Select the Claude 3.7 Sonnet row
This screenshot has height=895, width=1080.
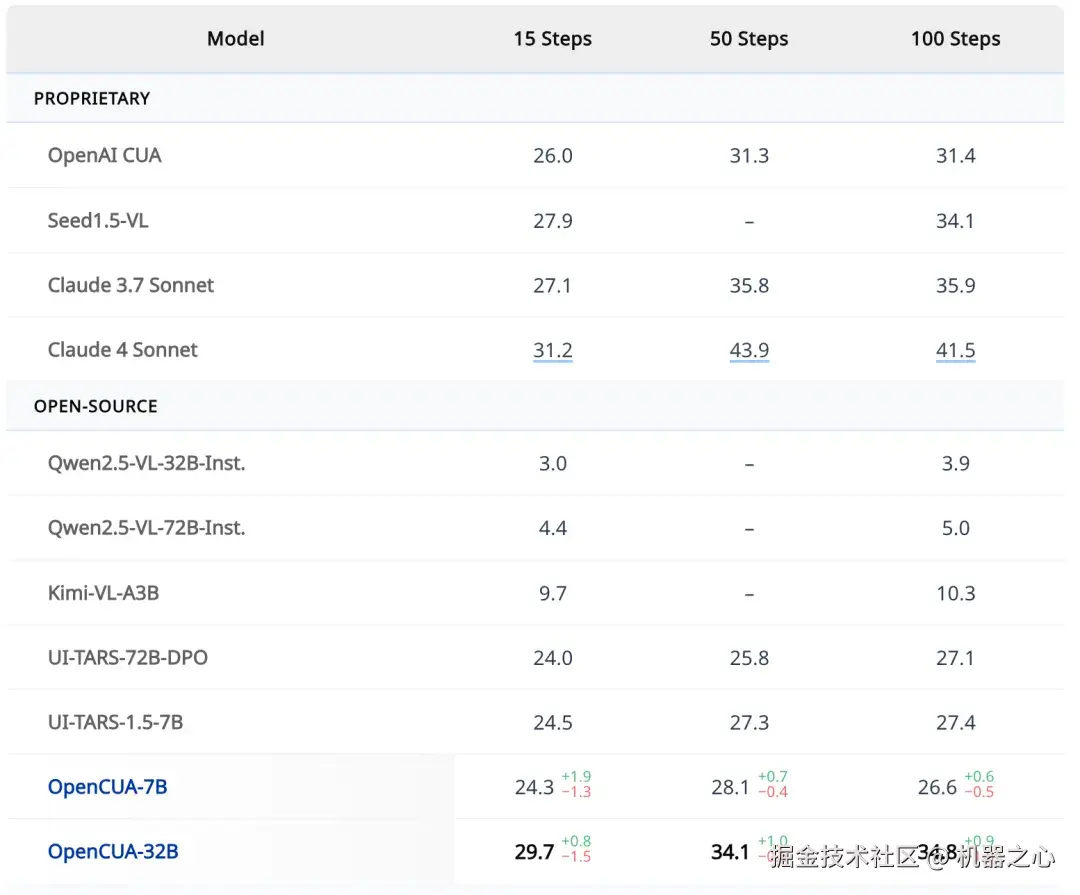pyautogui.click(x=131, y=285)
